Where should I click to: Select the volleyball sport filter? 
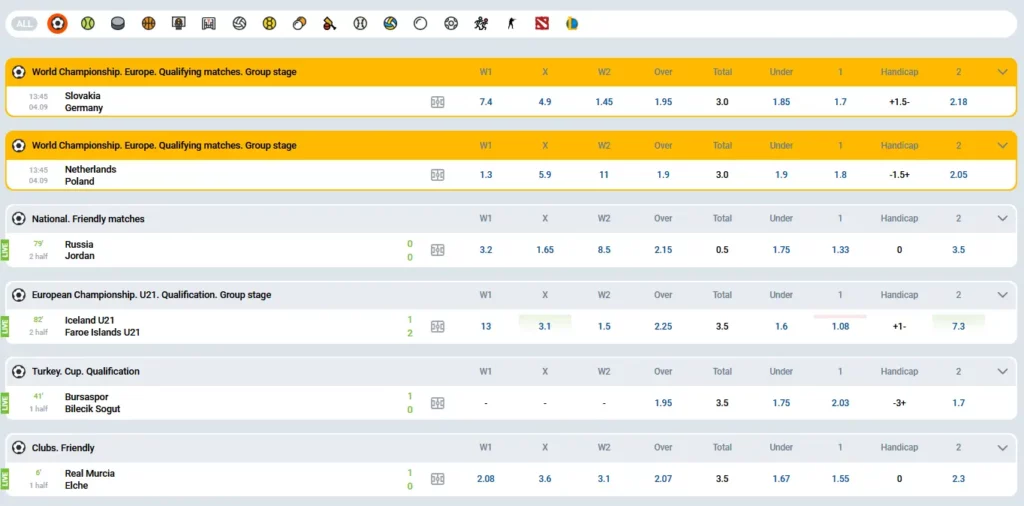(x=239, y=23)
